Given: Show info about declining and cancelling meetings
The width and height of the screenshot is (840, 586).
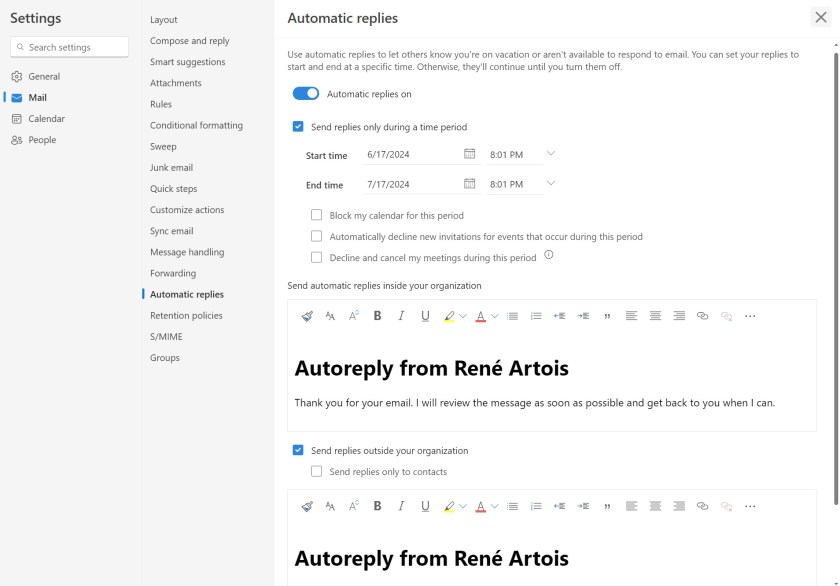Looking at the screenshot, I should pyautogui.click(x=549, y=255).
